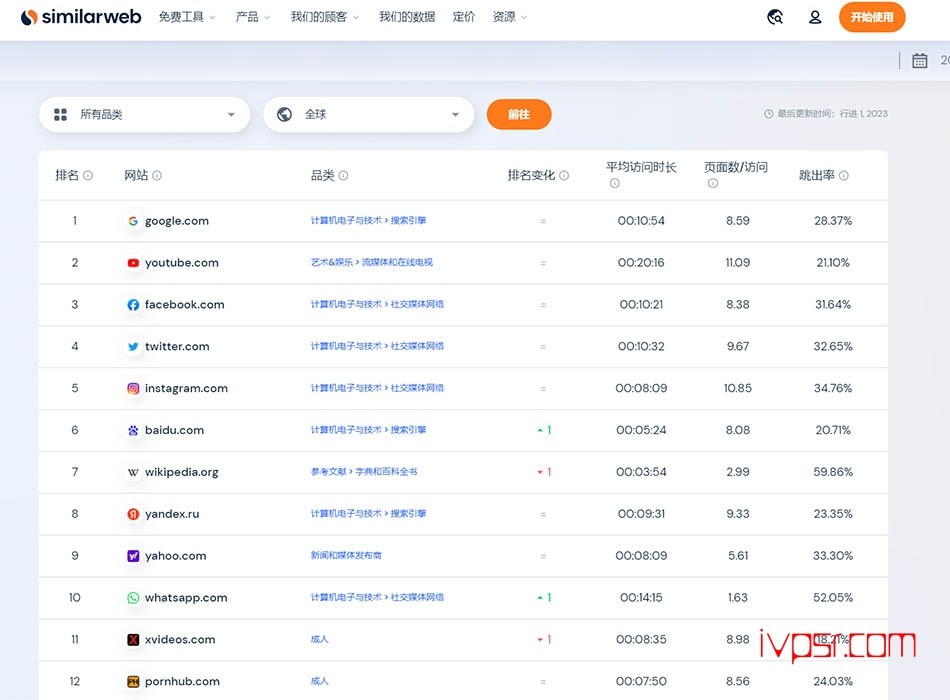Viewport: 950px width, 700px height.
Task: Open the google.com site link
Action: click(x=177, y=221)
